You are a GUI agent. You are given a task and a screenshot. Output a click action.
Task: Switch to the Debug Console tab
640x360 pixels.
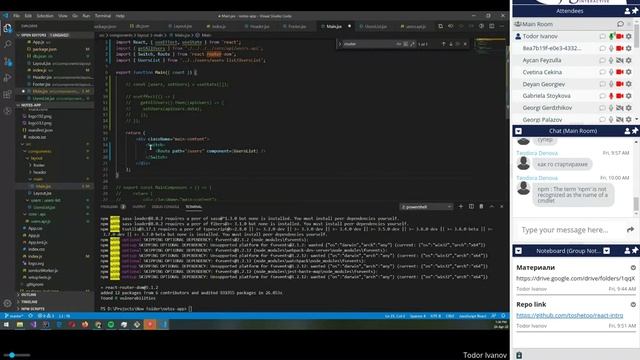165,207
